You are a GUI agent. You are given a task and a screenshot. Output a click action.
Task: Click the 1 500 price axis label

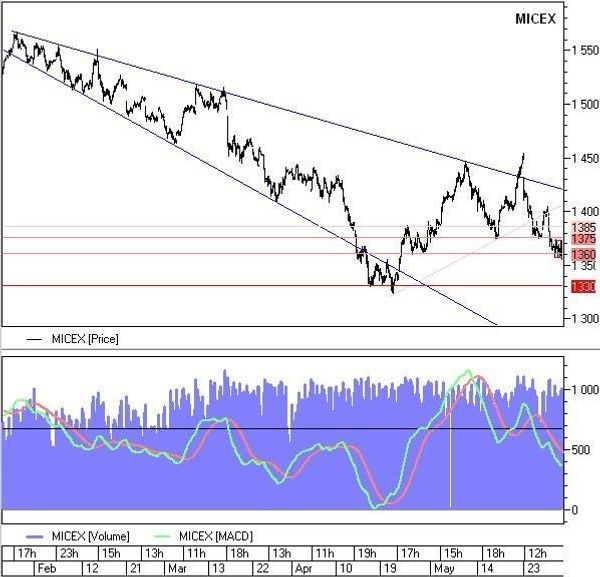coord(584,104)
